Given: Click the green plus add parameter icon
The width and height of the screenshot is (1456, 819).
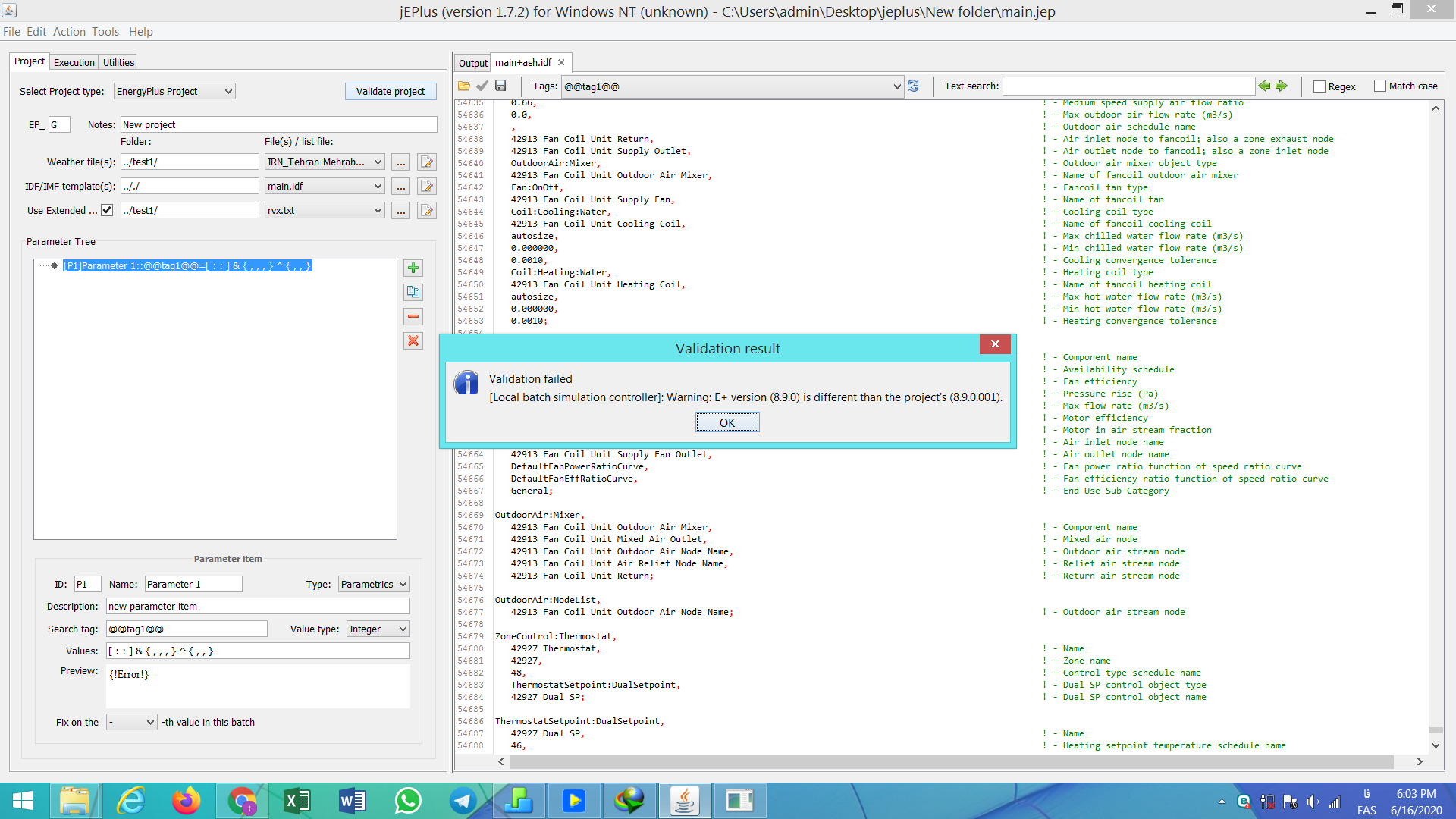Looking at the screenshot, I should (413, 268).
